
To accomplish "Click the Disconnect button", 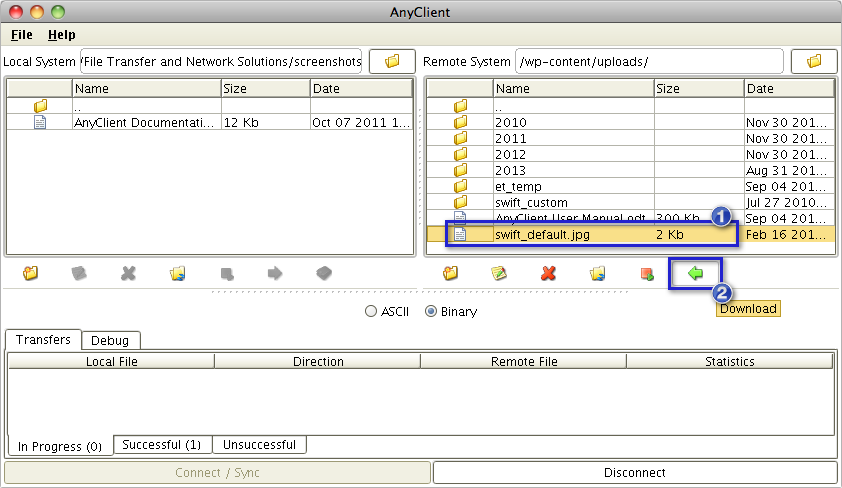I will pyautogui.click(x=635, y=472).
